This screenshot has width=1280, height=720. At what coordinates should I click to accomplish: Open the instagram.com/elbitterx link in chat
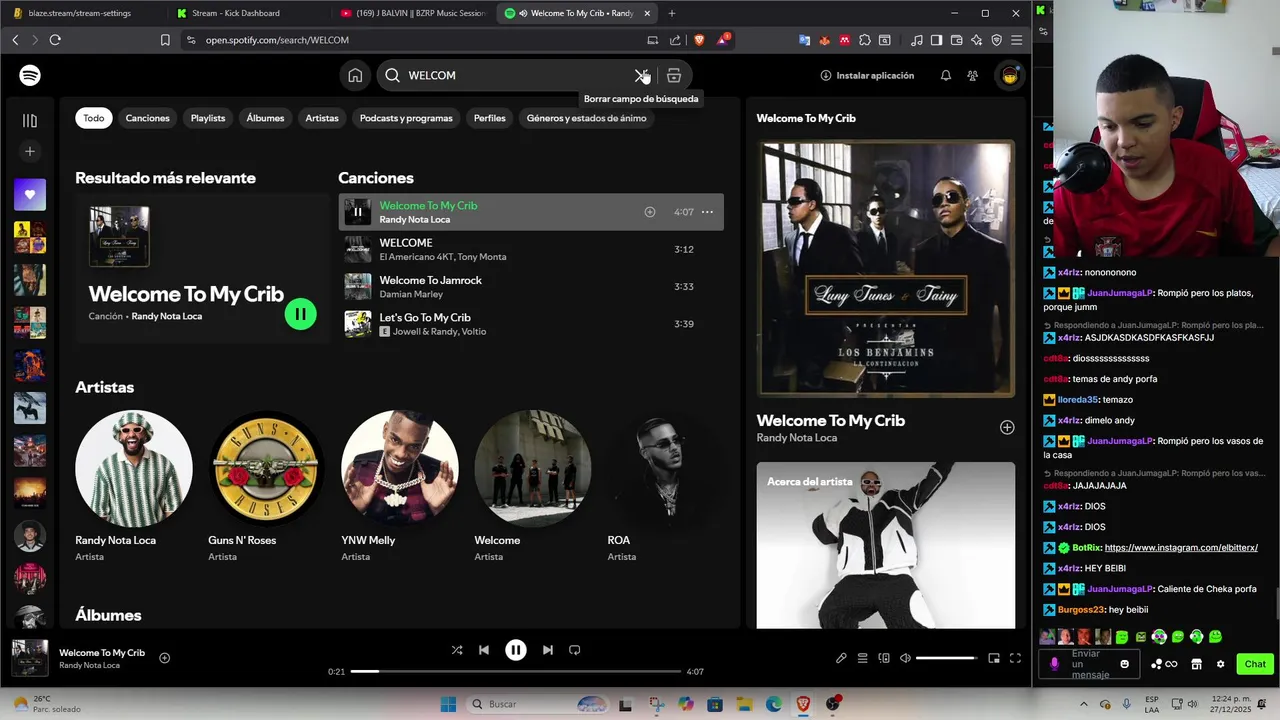pos(1181,548)
